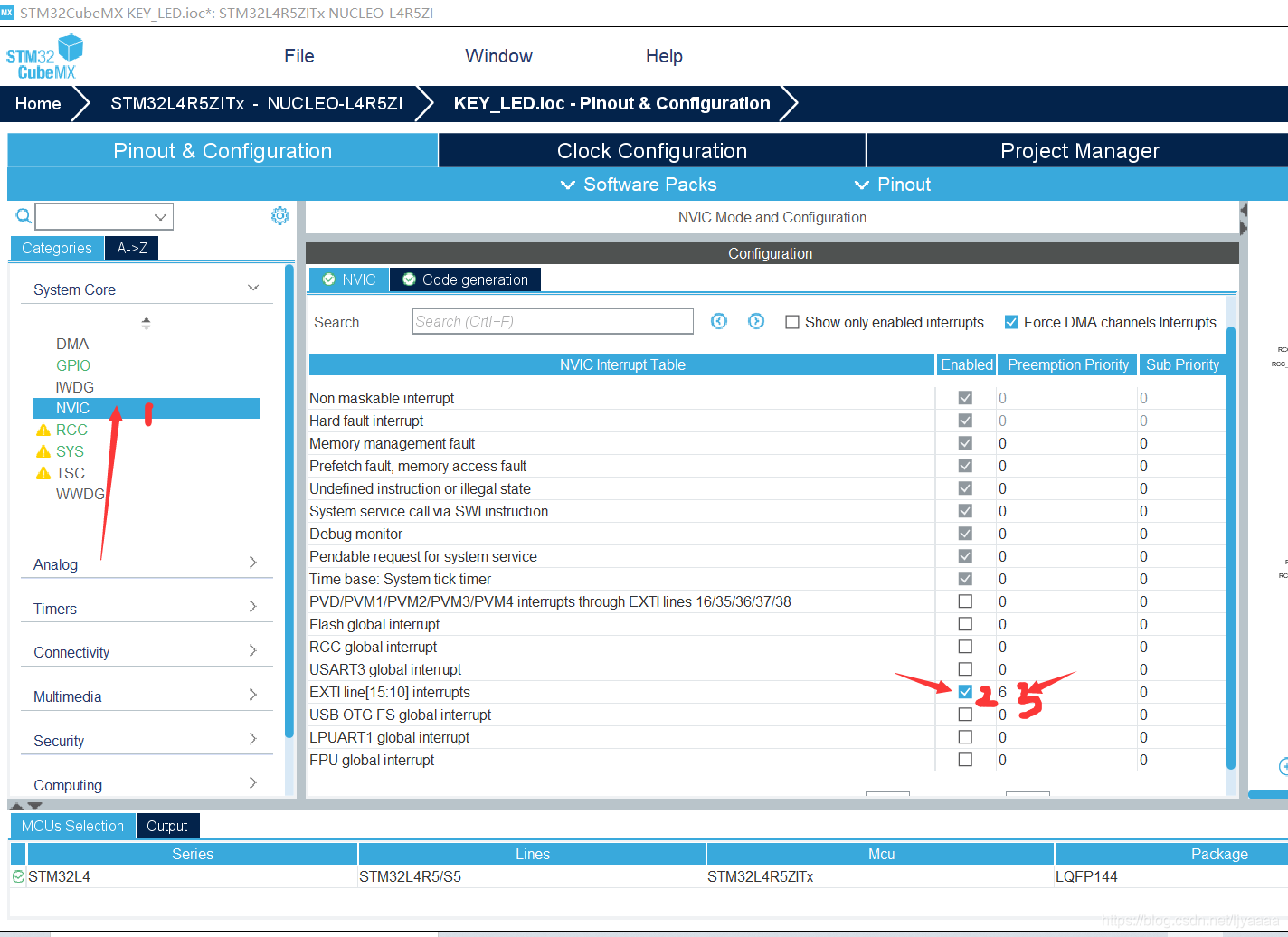Click the search magnifier icon in categories panel
The width and height of the screenshot is (1288, 937).
[24, 216]
